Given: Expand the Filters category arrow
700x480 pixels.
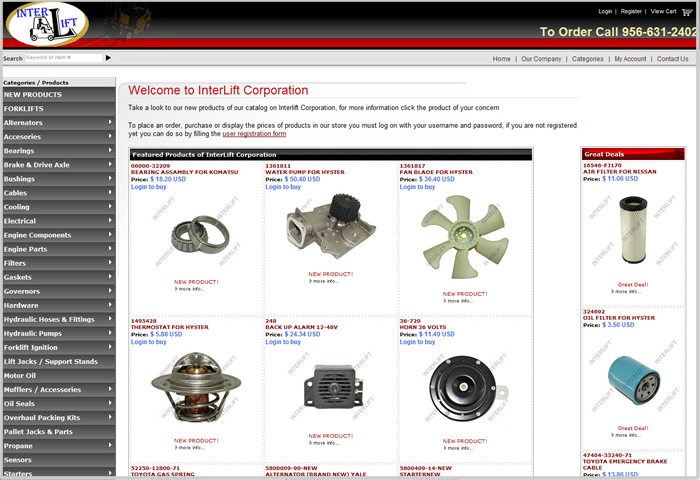Looking at the screenshot, I should pyautogui.click(x=110, y=263).
